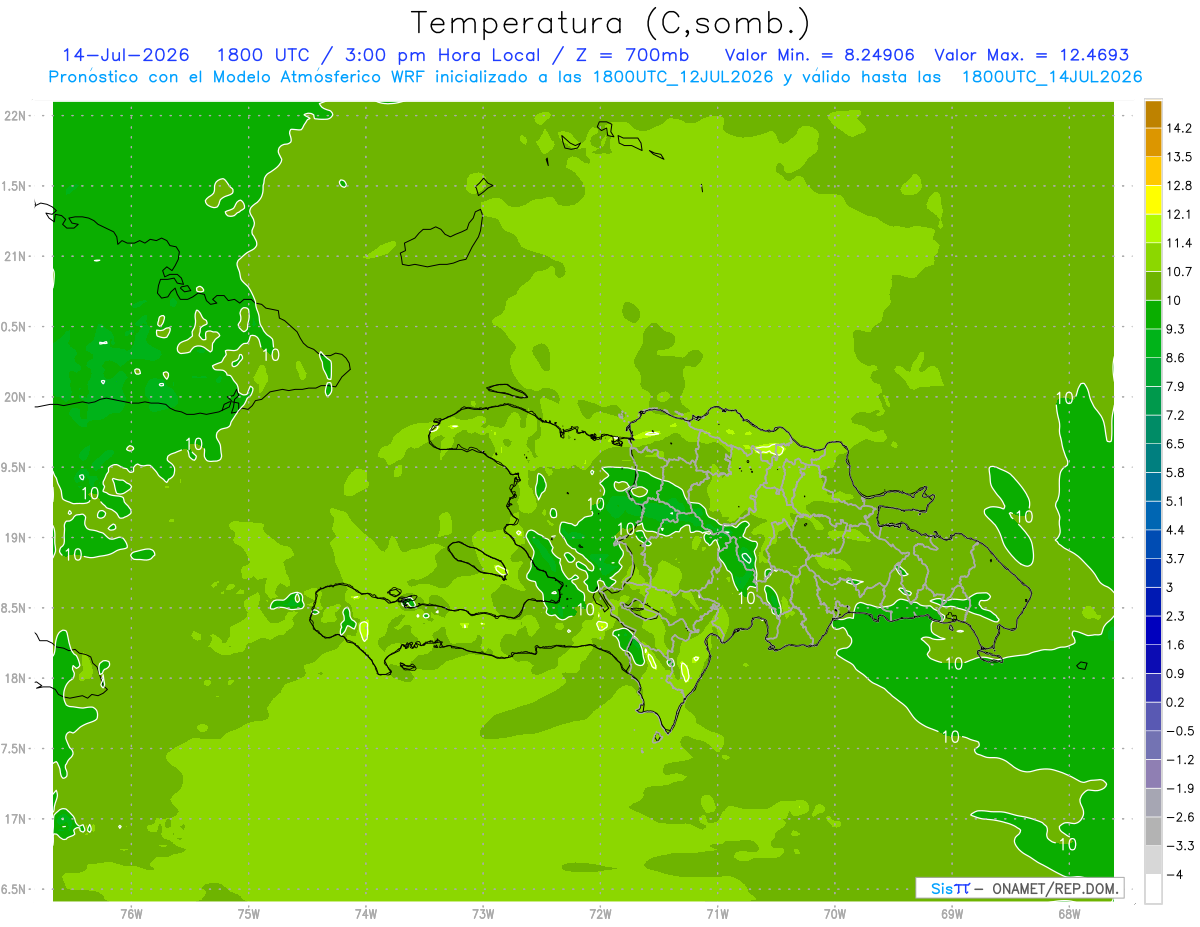Click the yellow swatch between 12.1 and 12.8
Viewport: 1200px width, 927px height.
pyautogui.click(x=1153, y=200)
